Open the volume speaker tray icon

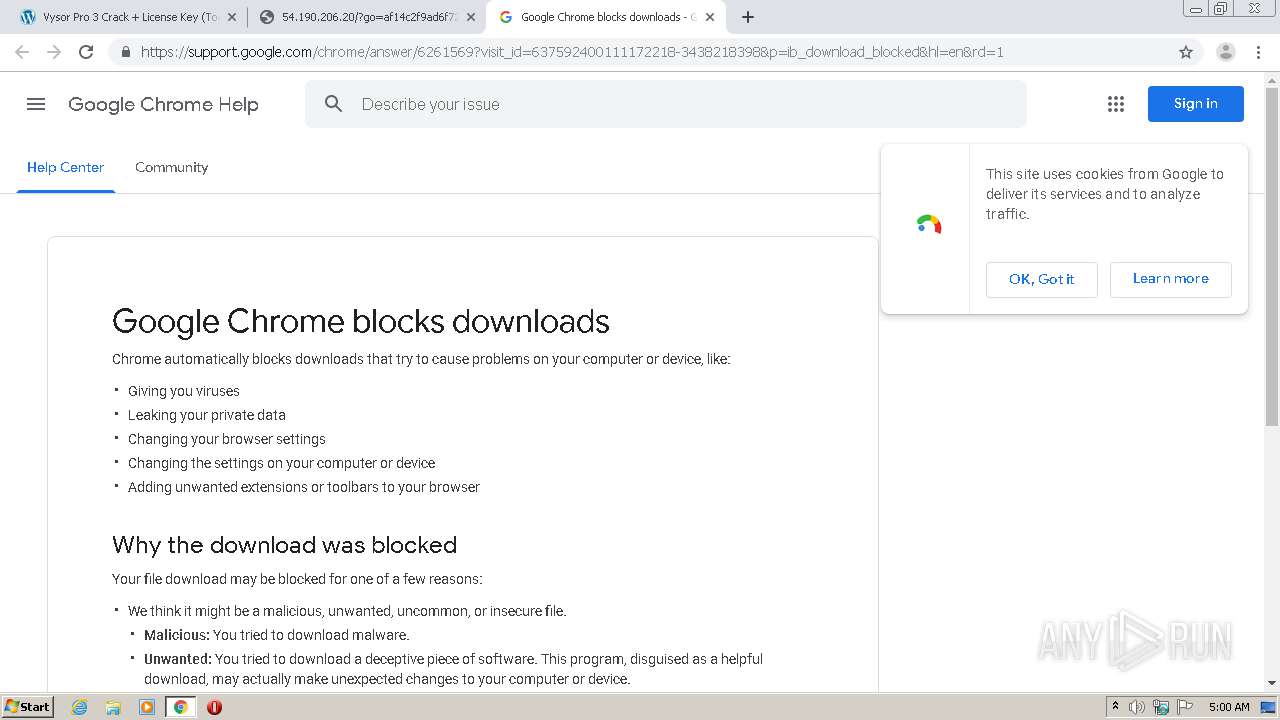pos(1137,707)
